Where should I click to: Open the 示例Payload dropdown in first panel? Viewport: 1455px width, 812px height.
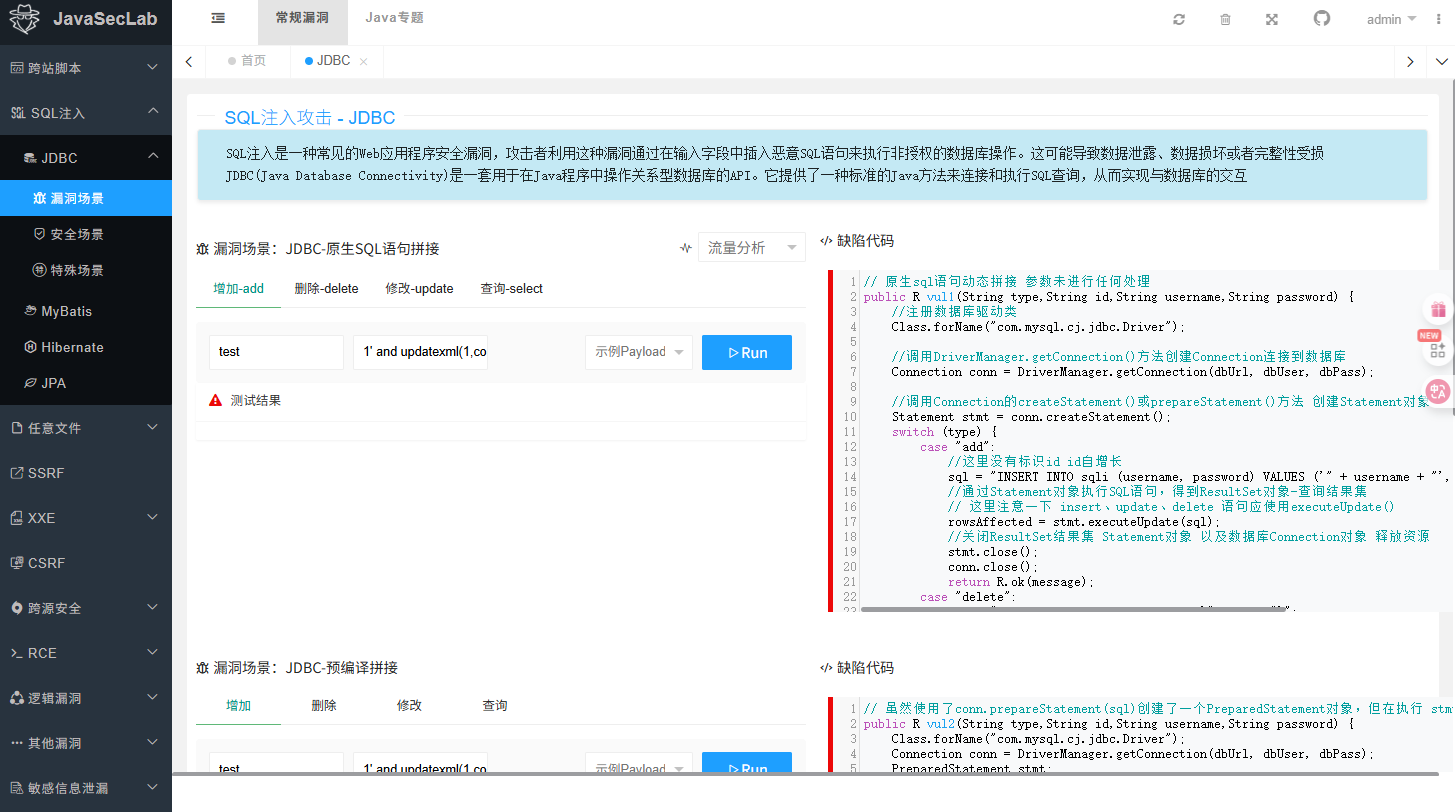pos(638,352)
